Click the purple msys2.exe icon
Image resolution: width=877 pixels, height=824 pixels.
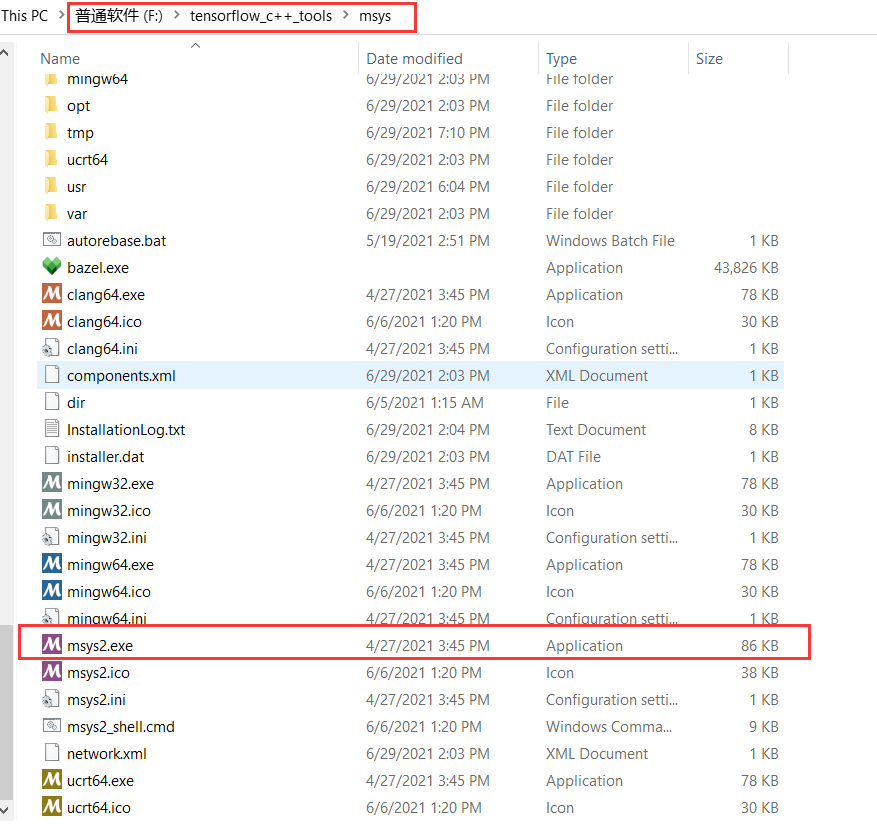coord(51,645)
